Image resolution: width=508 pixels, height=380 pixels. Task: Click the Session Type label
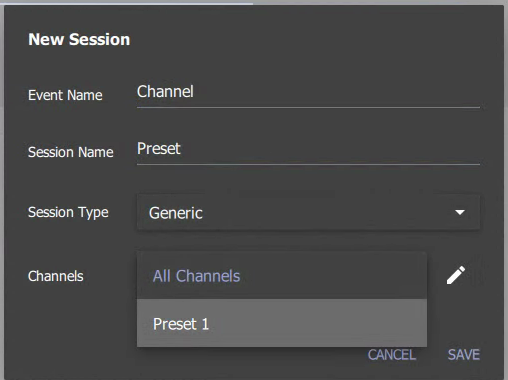pos(68,213)
